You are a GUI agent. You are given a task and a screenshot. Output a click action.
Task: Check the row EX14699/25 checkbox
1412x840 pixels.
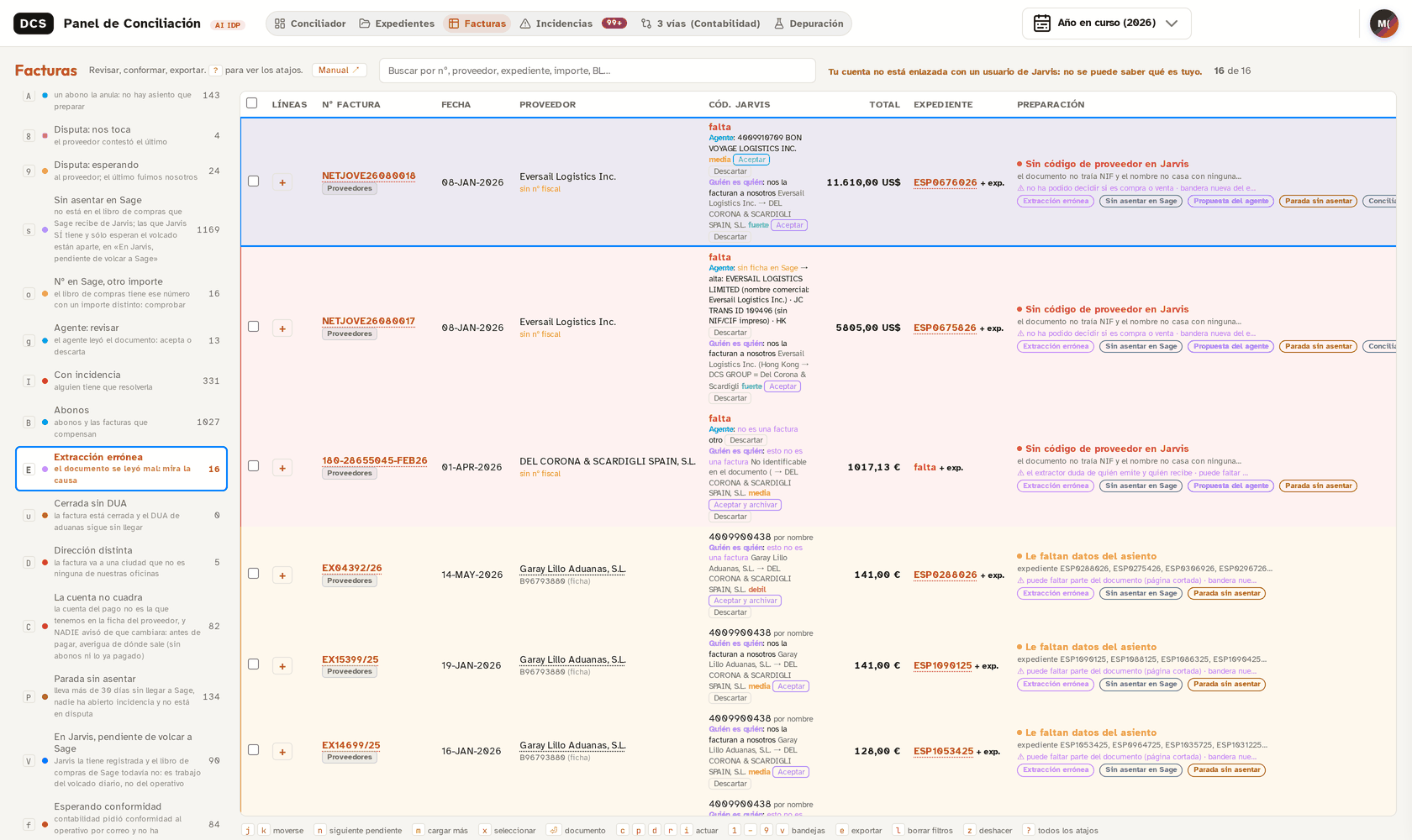coord(253,750)
